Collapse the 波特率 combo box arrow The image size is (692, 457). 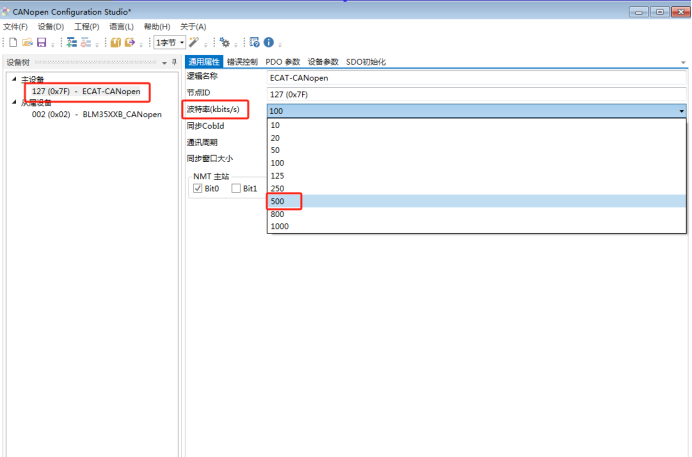click(x=681, y=111)
